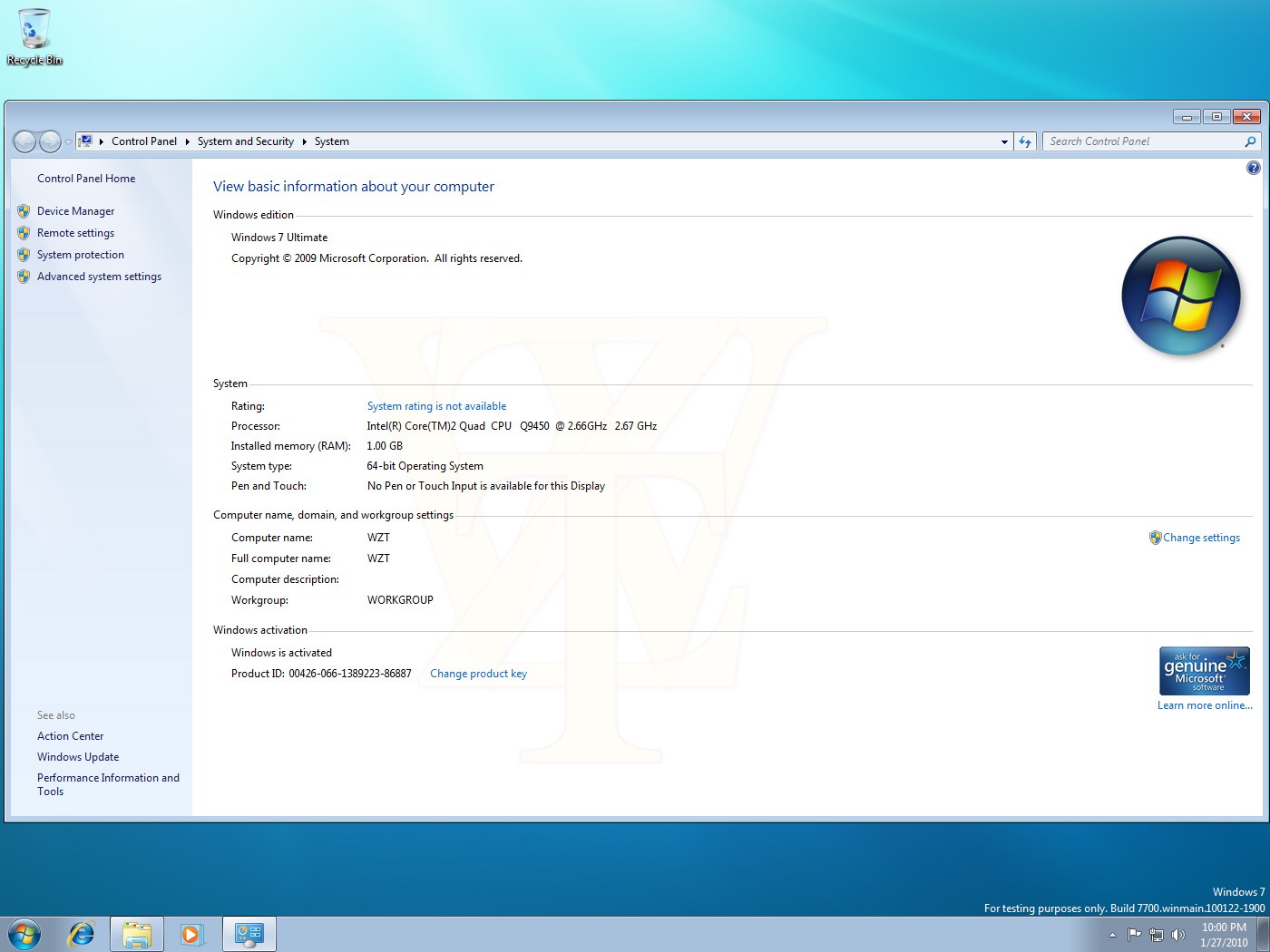Screen dimensions: 1270x952
Task: Refresh the page using the refresh icon
Action: 1025,141
